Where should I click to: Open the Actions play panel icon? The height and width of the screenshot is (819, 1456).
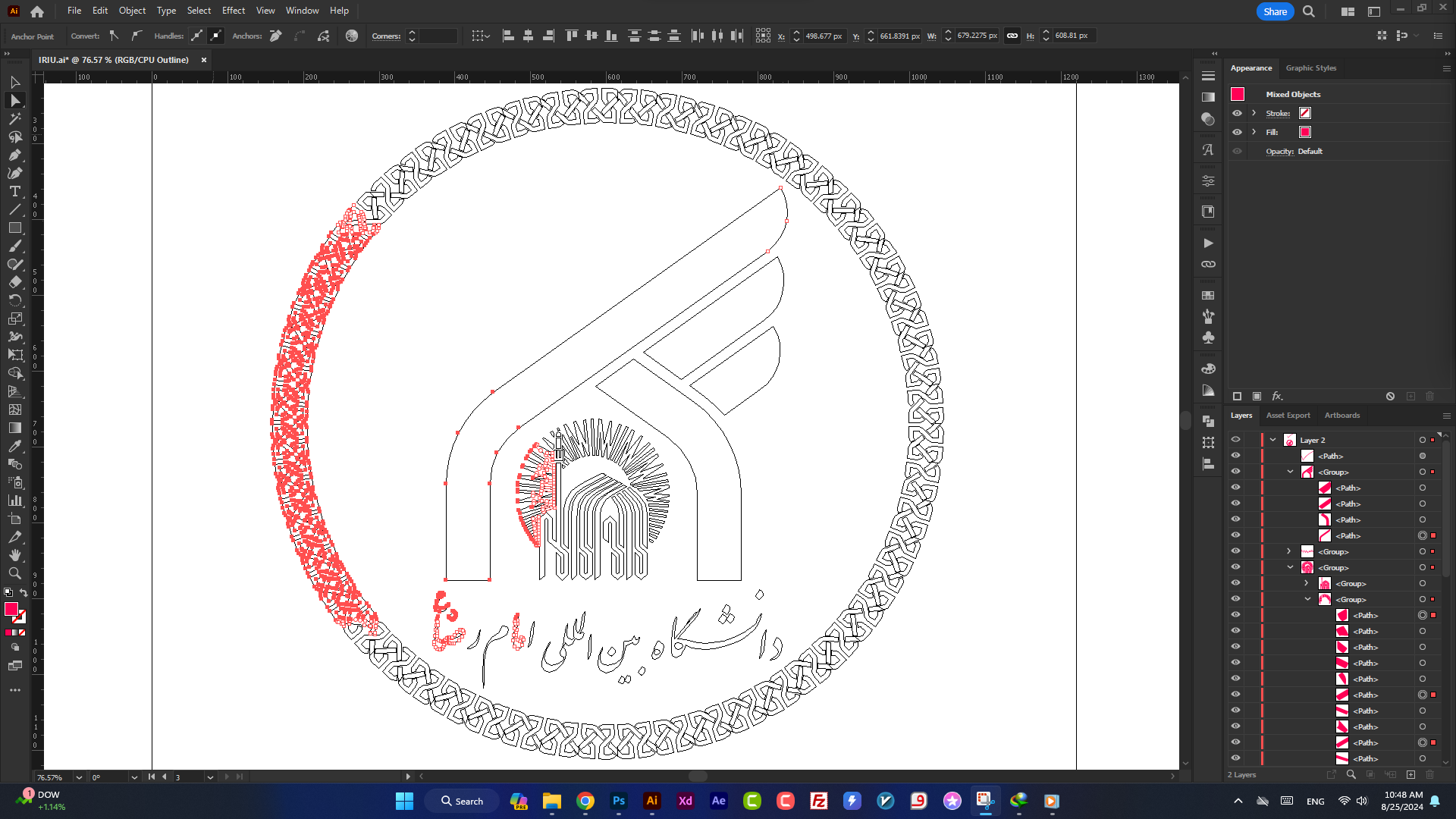point(1208,243)
